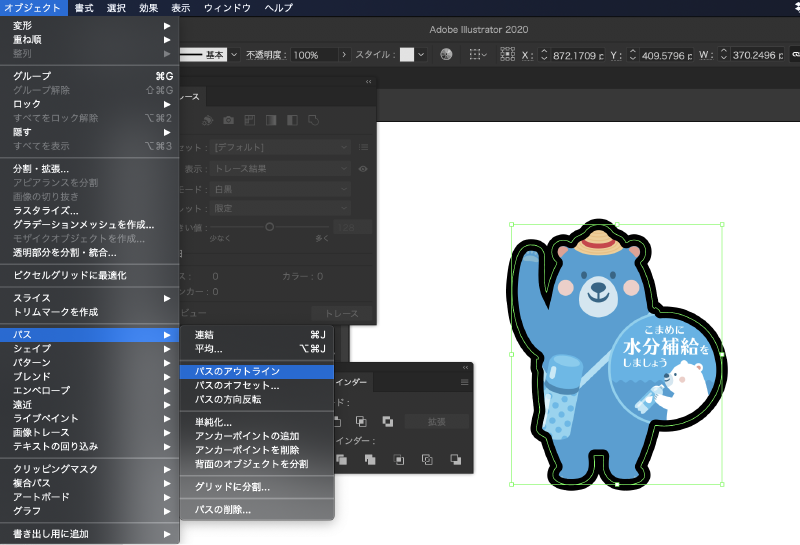Select 平均... in the path submenu
Image resolution: width=800 pixels, height=545 pixels.
(257, 349)
